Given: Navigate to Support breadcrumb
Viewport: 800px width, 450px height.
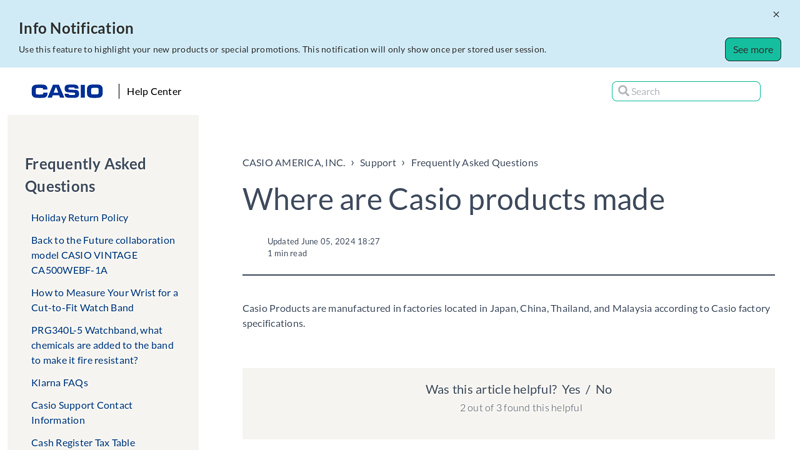Looking at the screenshot, I should (x=378, y=163).
